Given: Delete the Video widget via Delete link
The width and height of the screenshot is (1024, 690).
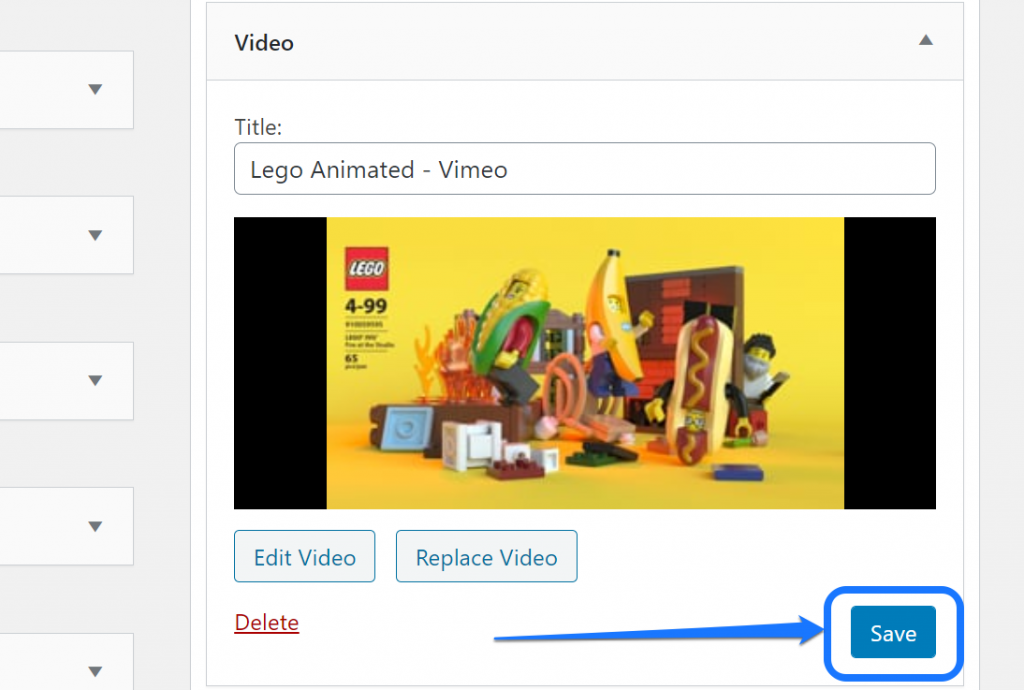Looking at the screenshot, I should coord(266,622).
